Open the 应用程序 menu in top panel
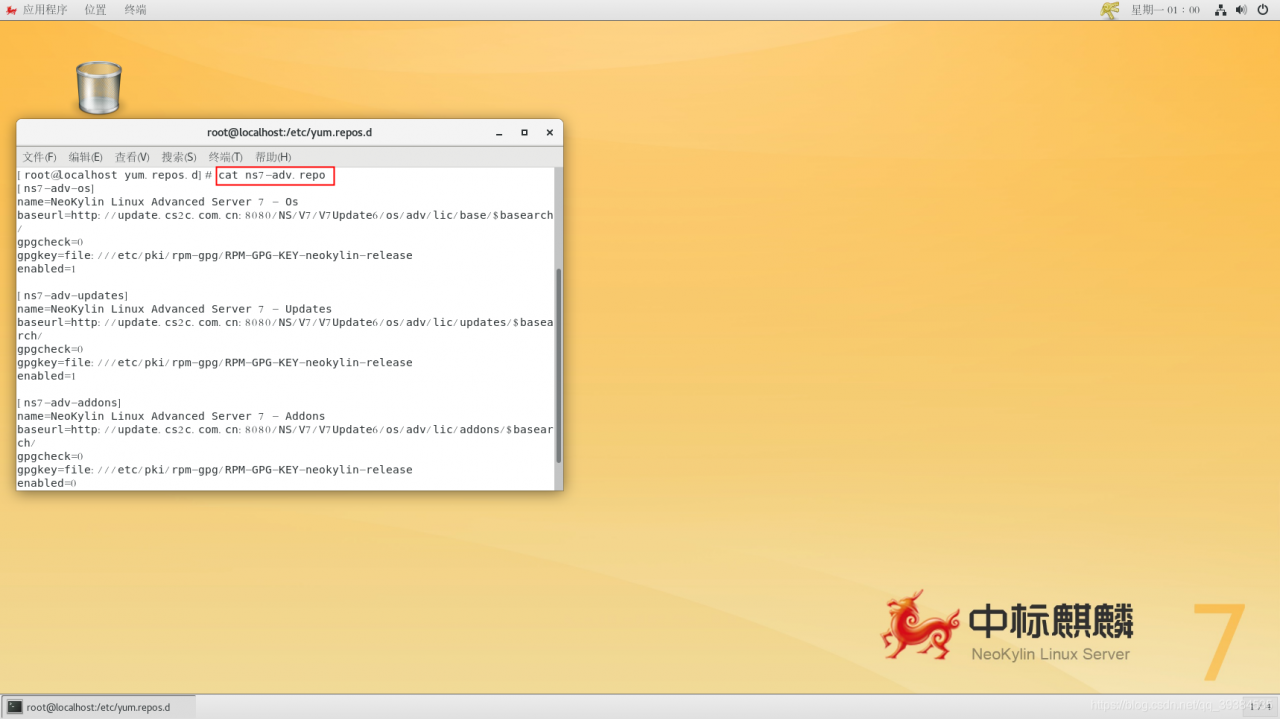Screen dimensions: 1280x719 click(45, 9)
